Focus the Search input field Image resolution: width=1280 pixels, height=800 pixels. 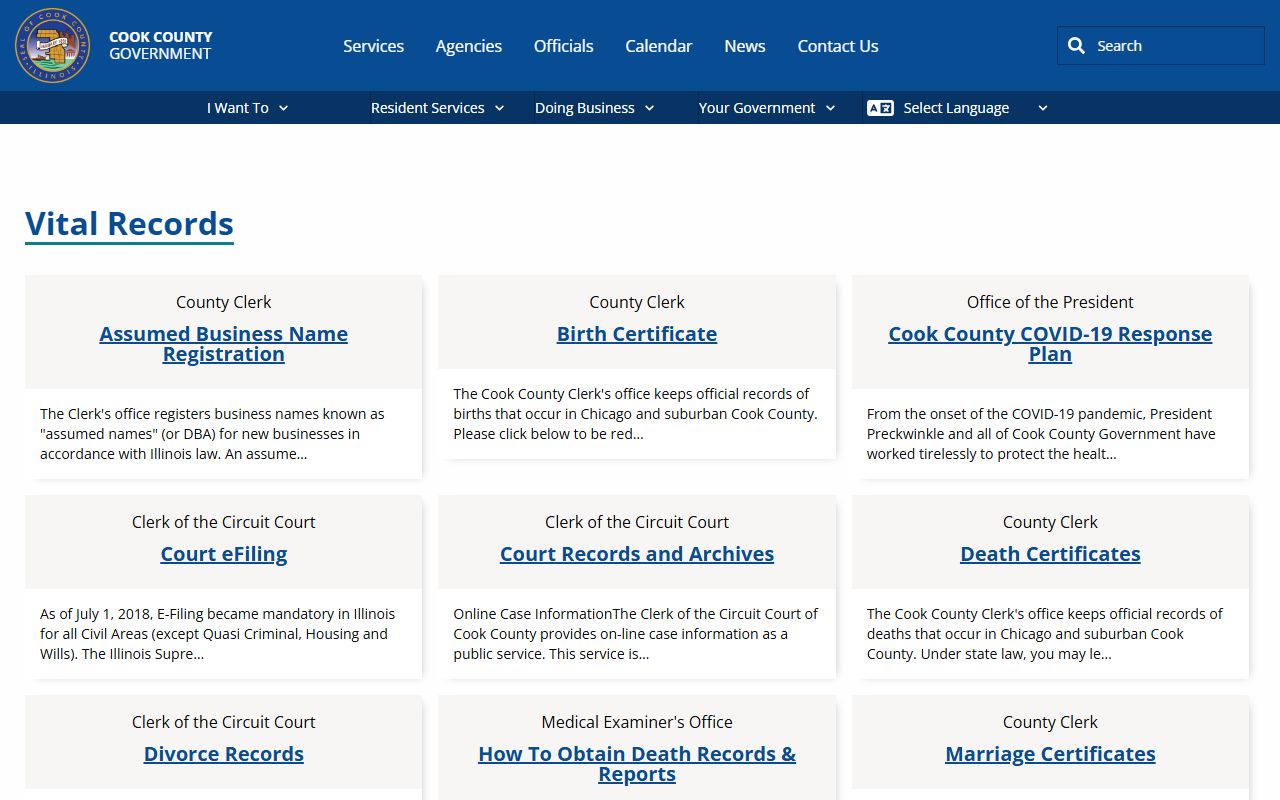[x=1160, y=46]
